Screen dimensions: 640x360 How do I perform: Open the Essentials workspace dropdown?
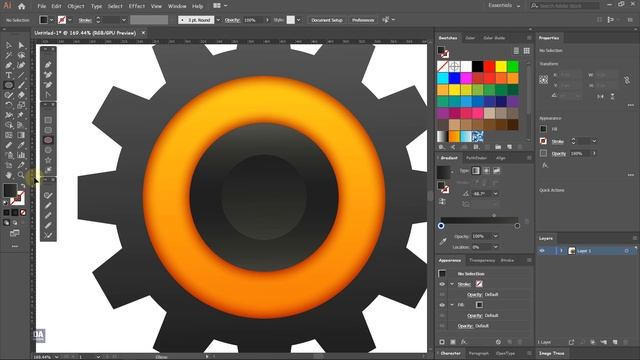click(x=504, y=6)
